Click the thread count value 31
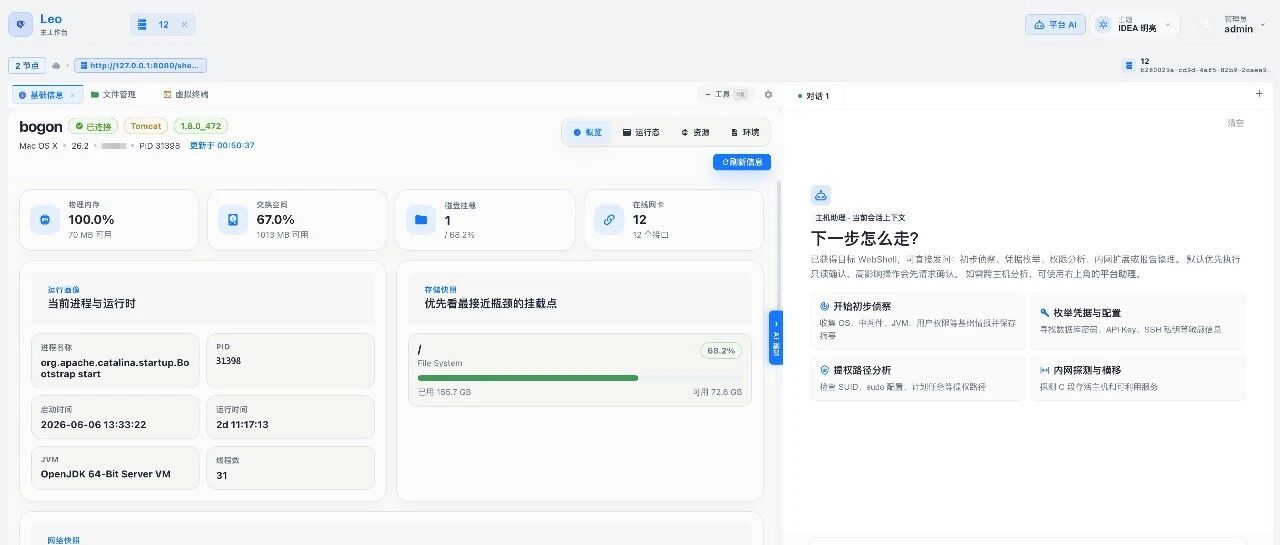The height and width of the screenshot is (545, 1280). pos(222,476)
